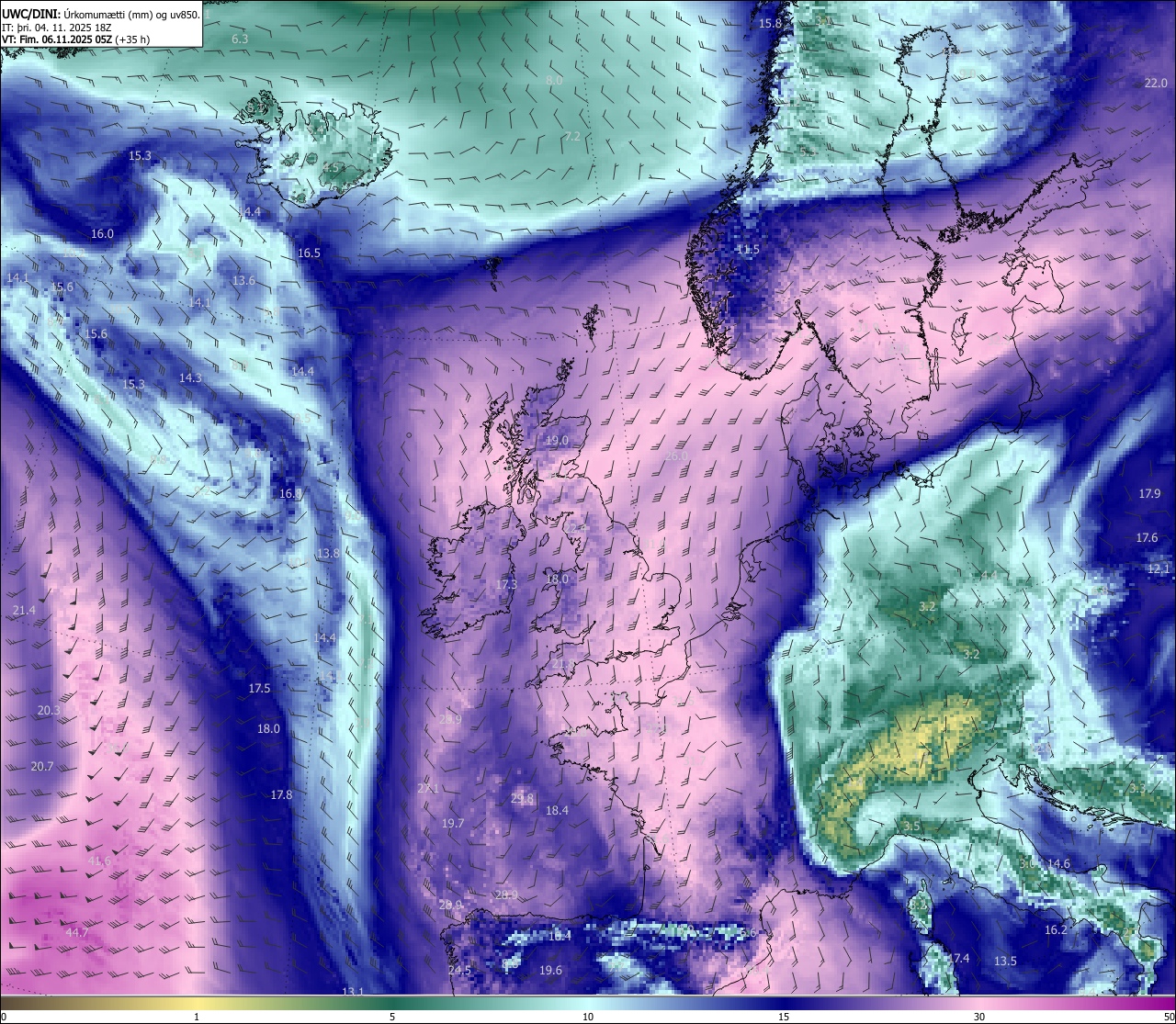This screenshot has height=1024, width=1176.
Task: Click the 1 tick on the colour scale
Action: pos(197,1017)
